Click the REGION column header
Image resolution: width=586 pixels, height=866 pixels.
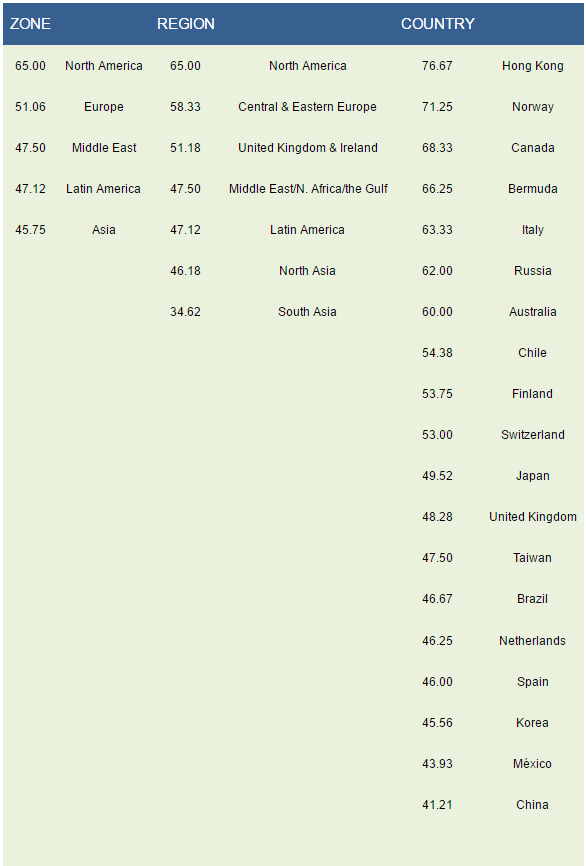pos(186,24)
